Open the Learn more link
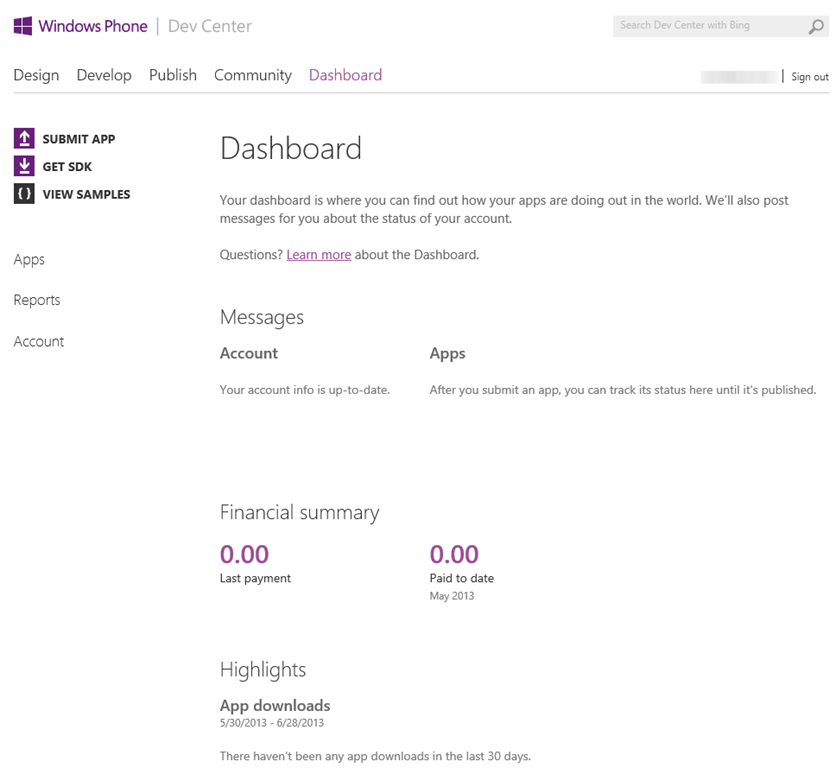 (318, 255)
